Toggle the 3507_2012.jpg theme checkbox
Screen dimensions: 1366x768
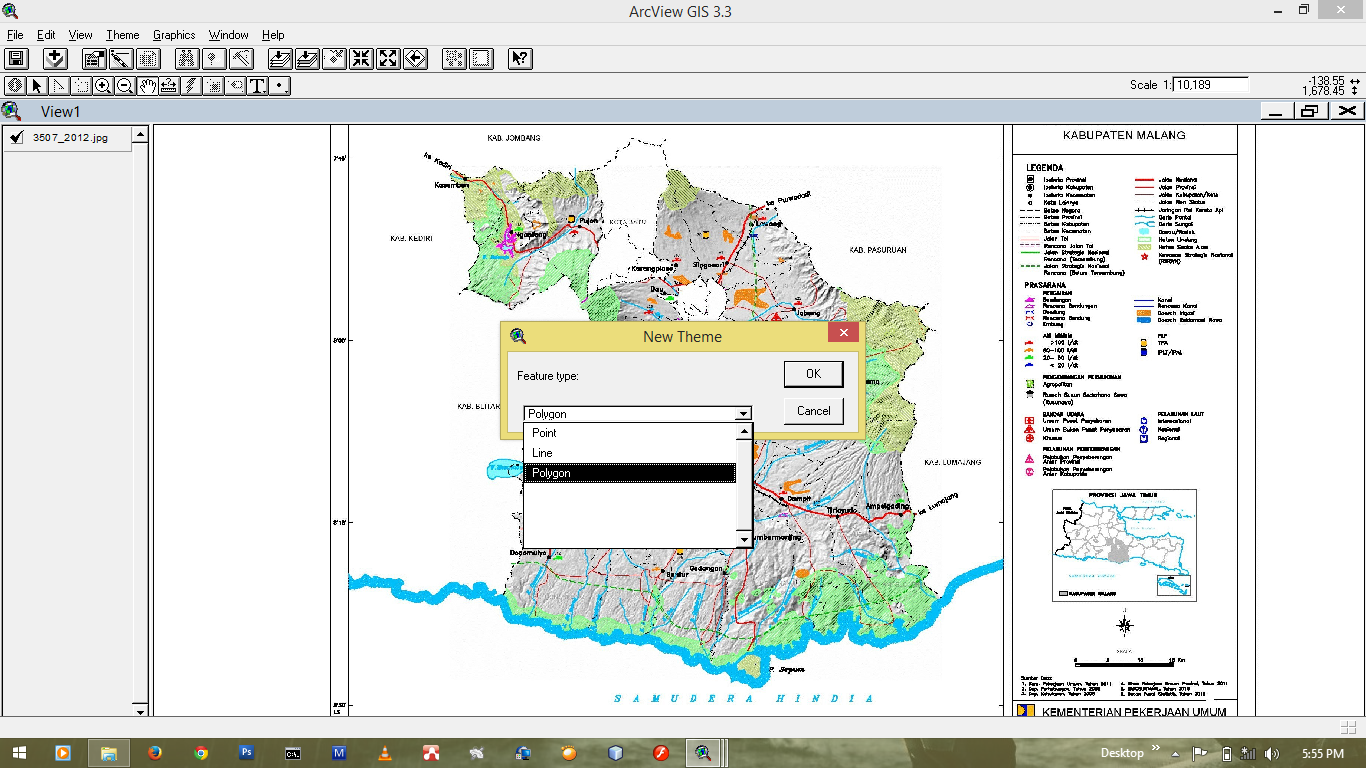(x=17, y=138)
